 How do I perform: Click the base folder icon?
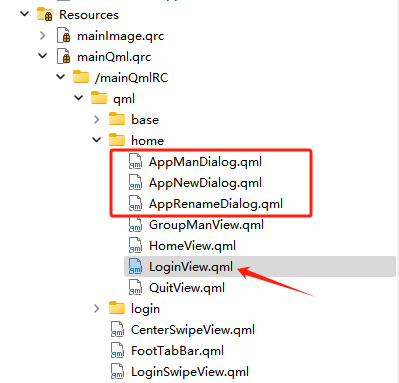117,119
